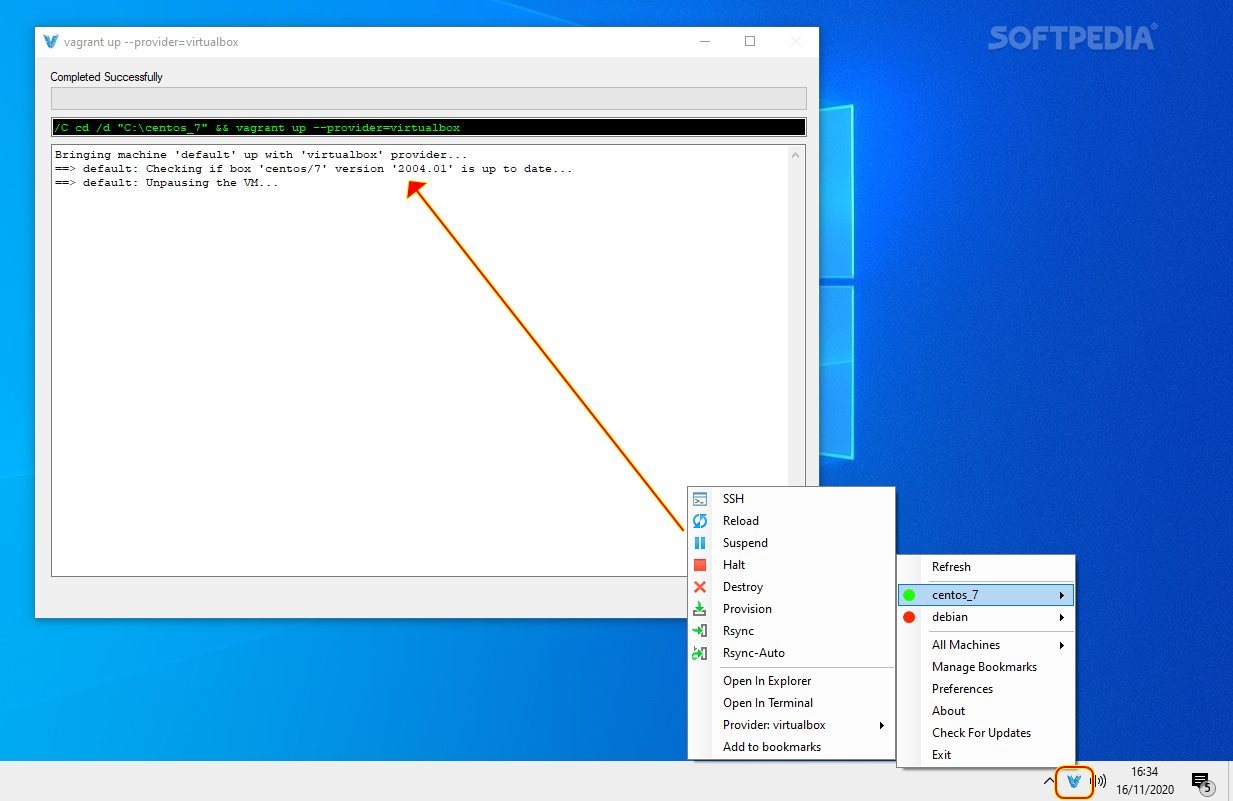The width and height of the screenshot is (1233, 801).
Task: Choose Exit in tray menu
Action: 985,755
